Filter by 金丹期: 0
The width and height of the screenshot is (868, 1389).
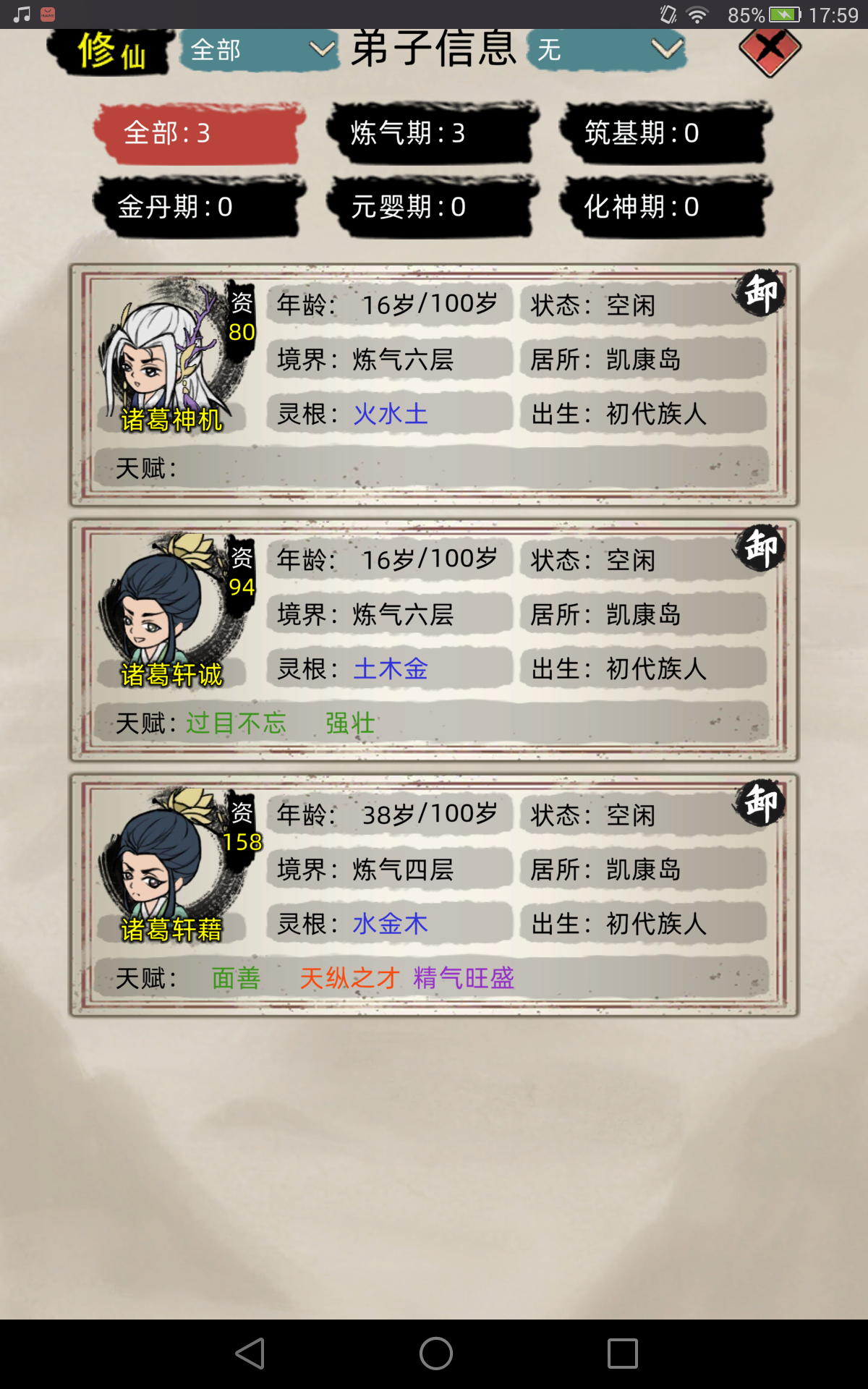198,207
